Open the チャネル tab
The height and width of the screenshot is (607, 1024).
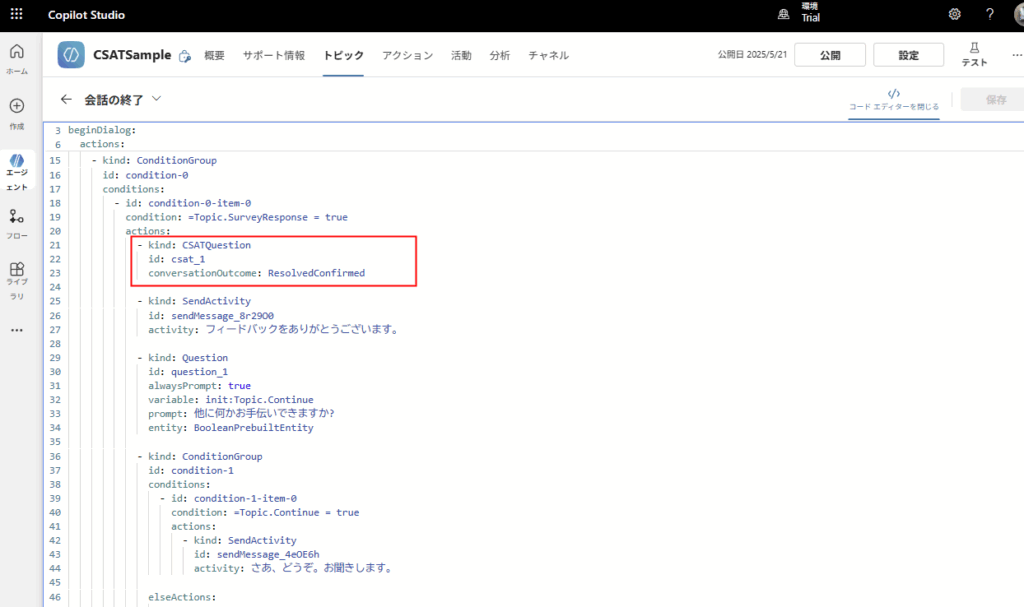tap(549, 56)
